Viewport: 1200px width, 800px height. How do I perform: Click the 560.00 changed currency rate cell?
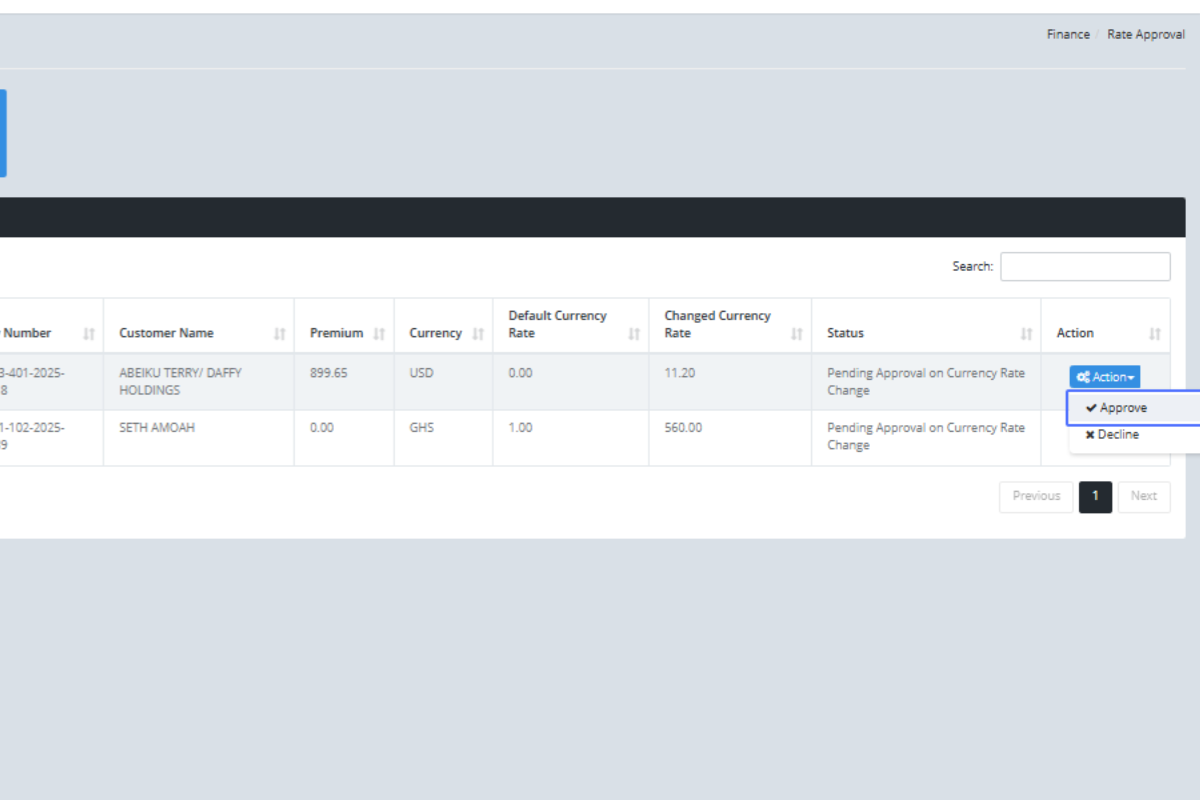pos(683,428)
